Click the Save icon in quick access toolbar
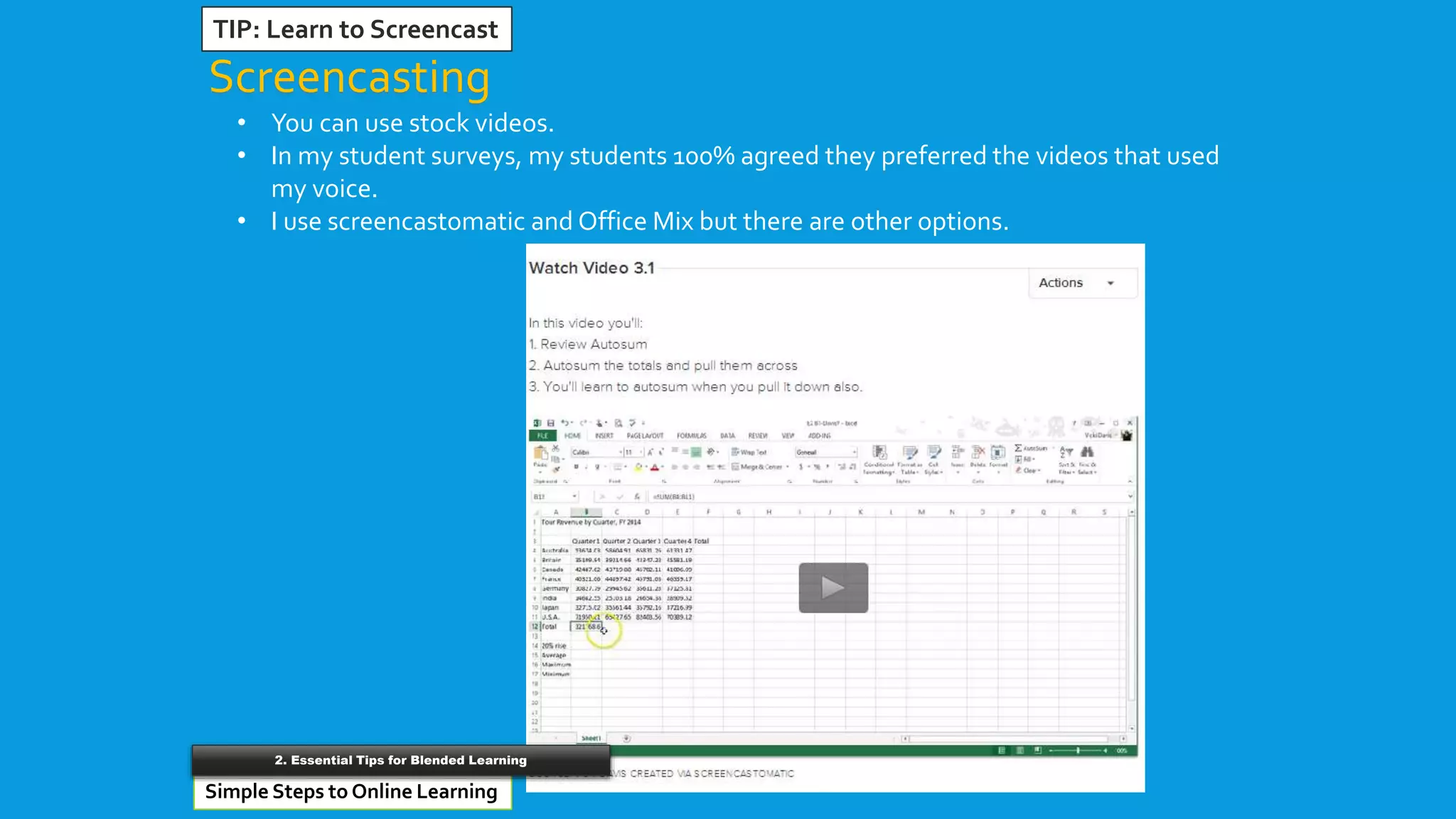 tap(551, 423)
